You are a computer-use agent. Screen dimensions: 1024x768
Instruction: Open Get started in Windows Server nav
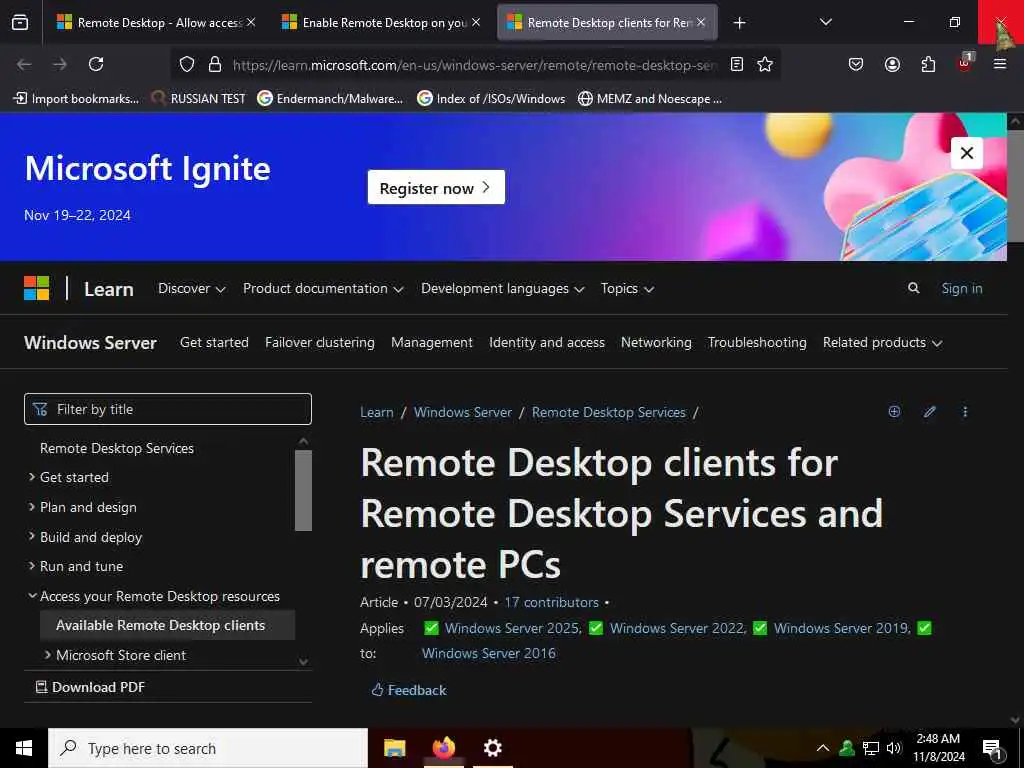pyautogui.click(x=214, y=342)
